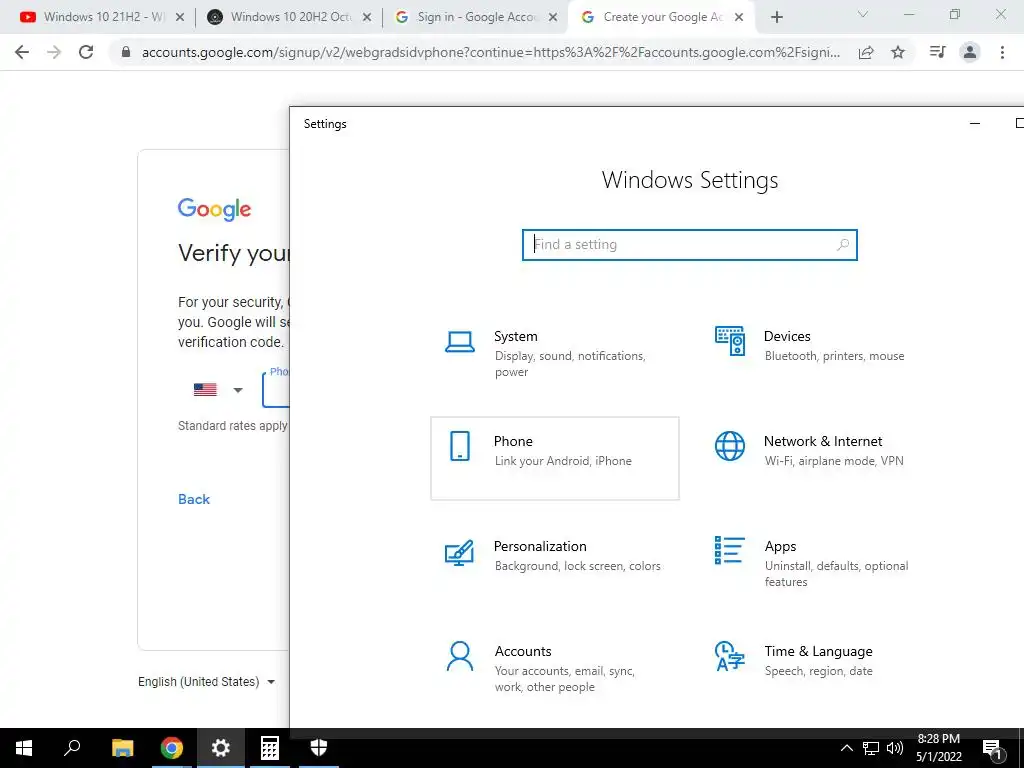
Task: Open the Action Center notifications icon
Action: point(993,749)
